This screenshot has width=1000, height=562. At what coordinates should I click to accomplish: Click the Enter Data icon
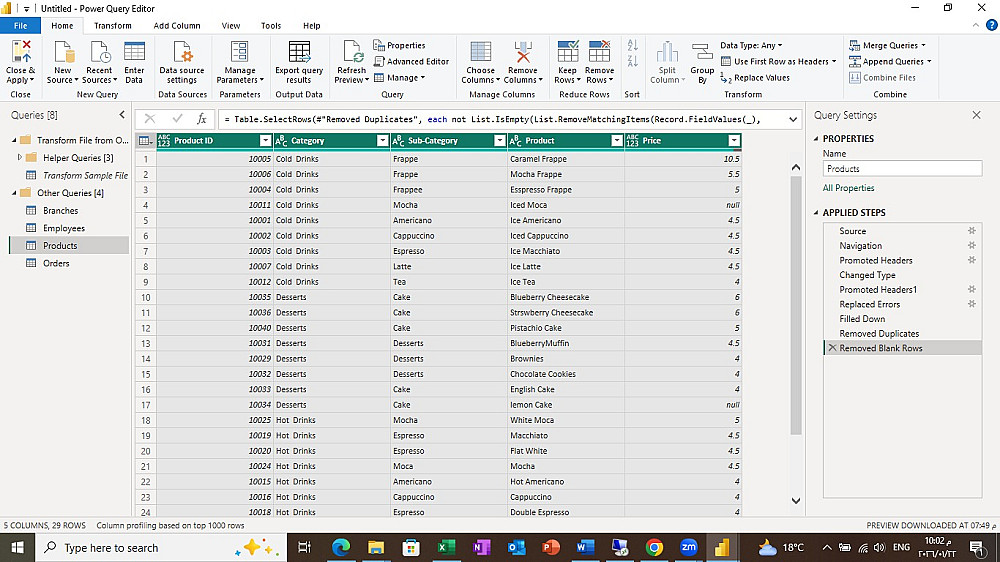(134, 52)
